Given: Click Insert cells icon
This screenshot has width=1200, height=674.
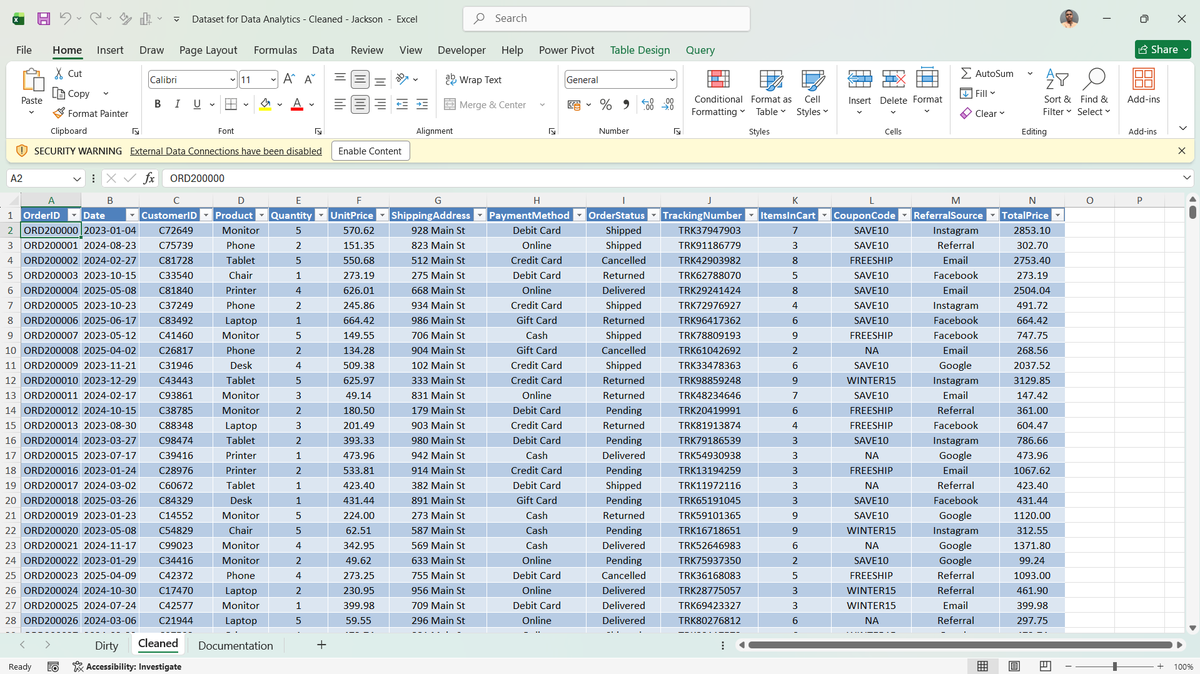Looking at the screenshot, I should pos(860,80).
